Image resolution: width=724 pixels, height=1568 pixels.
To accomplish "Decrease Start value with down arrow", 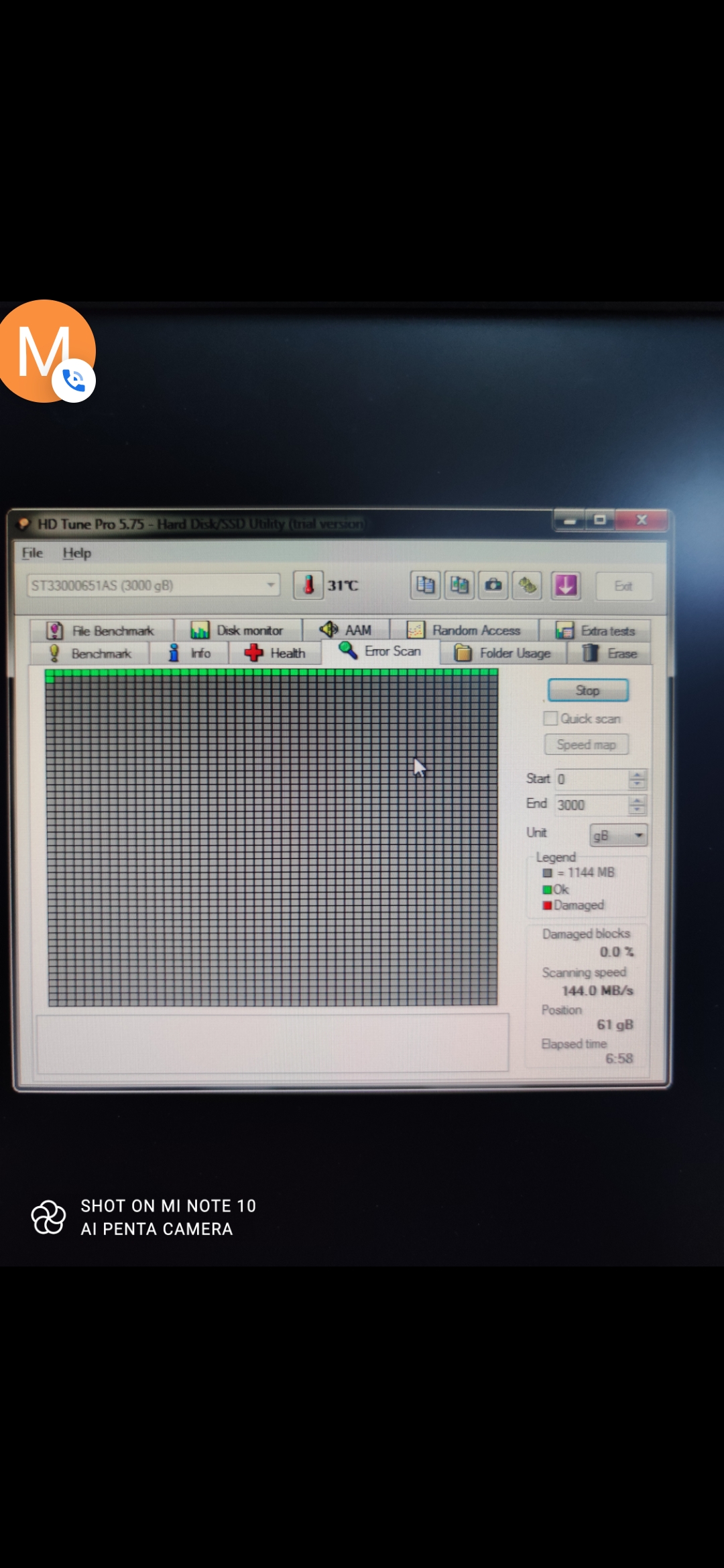I will point(638,784).
